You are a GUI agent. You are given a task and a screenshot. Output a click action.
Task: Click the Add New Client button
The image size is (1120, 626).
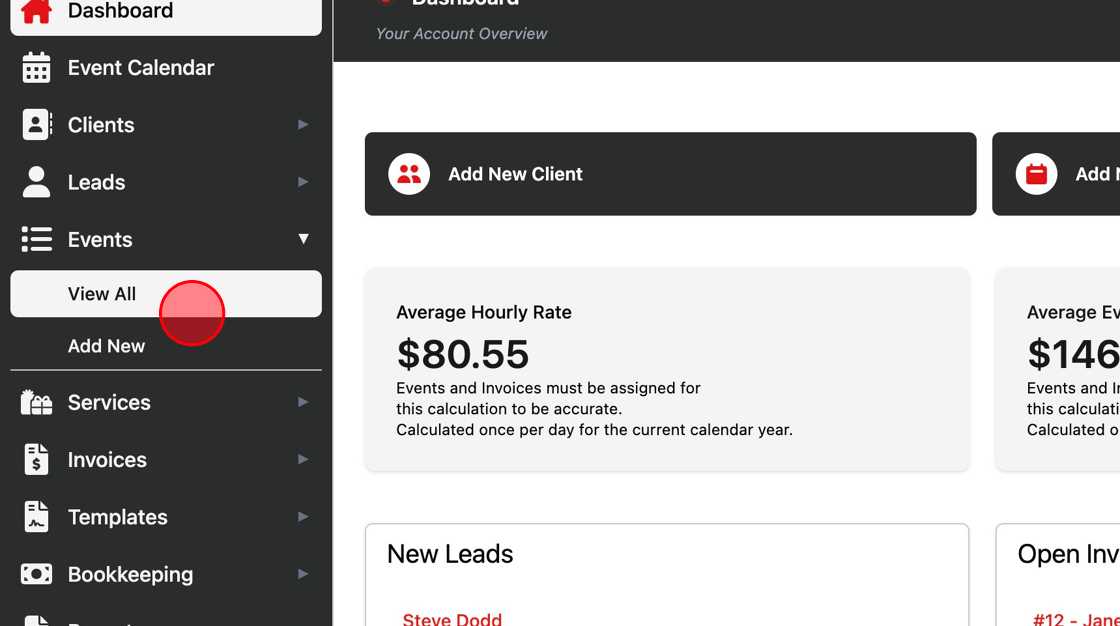pos(670,174)
